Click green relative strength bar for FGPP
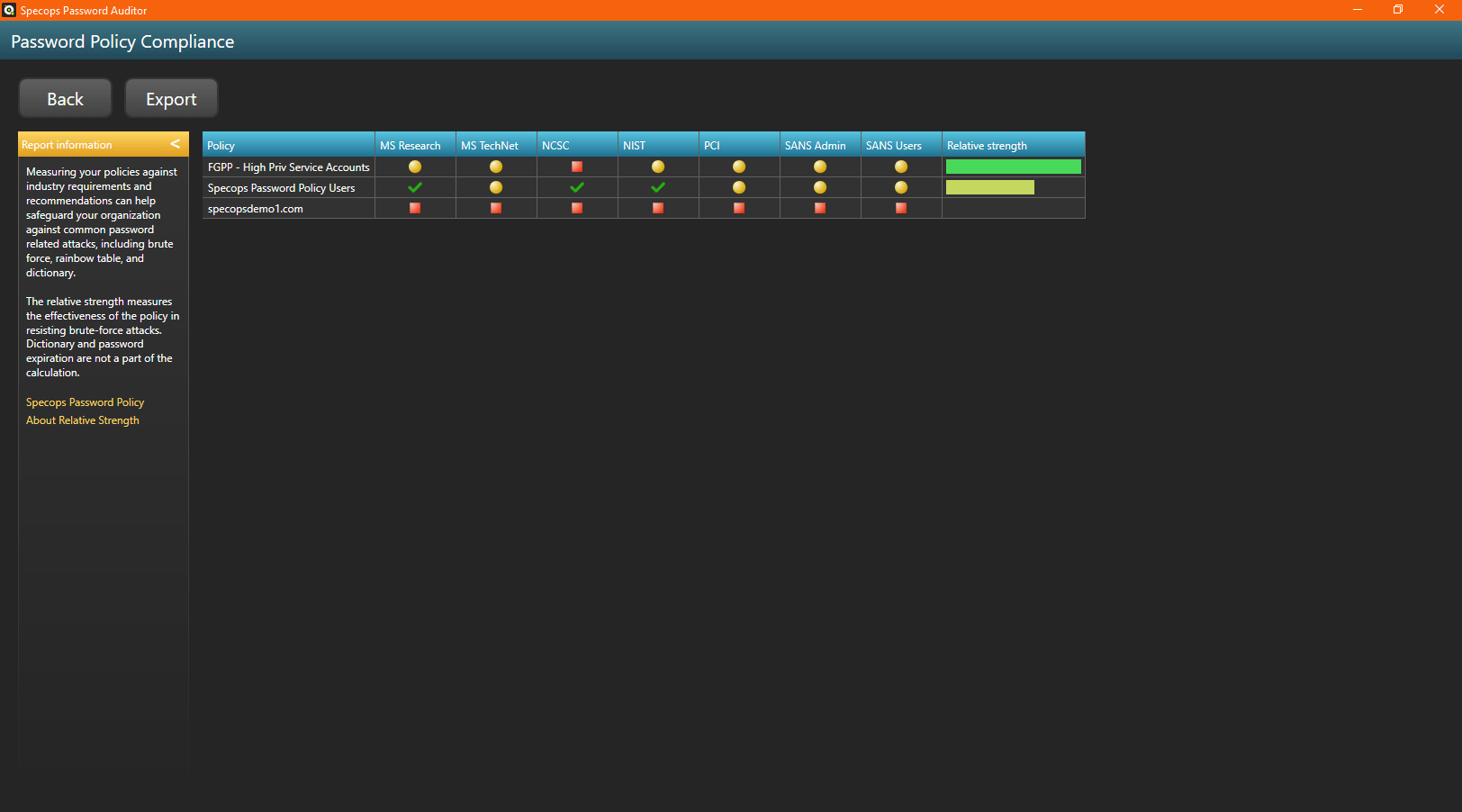Viewport: 1462px width, 812px height. 1013,167
